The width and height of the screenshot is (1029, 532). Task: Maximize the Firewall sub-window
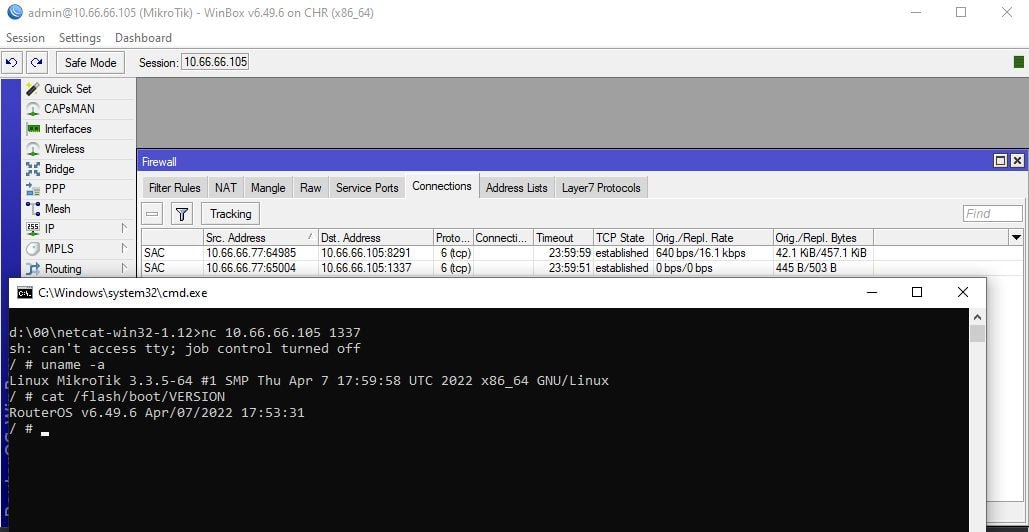point(1000,161)
